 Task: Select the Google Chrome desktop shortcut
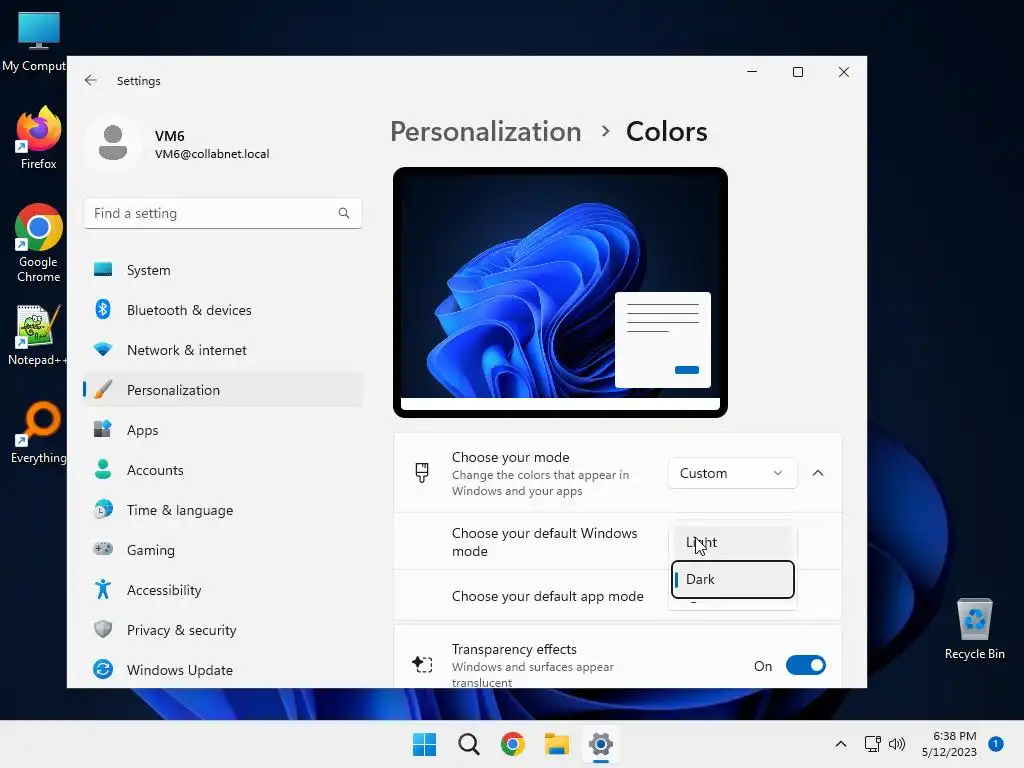click(x=39, y=243)
